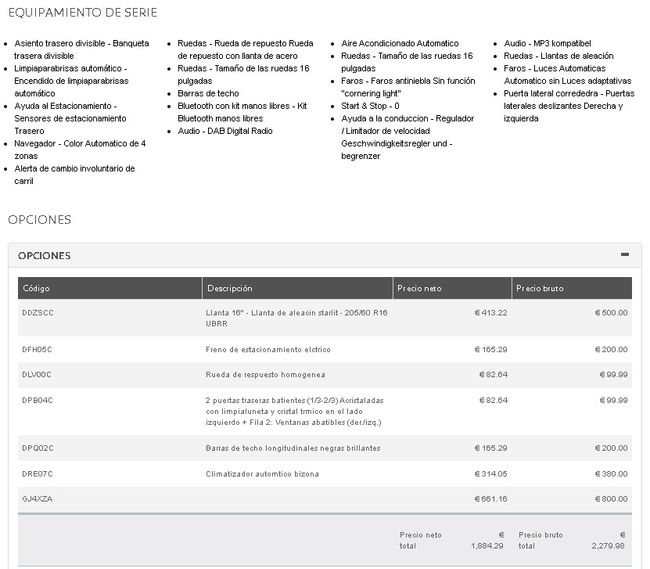The height and width of the screenshot is (569, 650).
Task: Select the GJ4XZA option code
Action: point(37,498)
